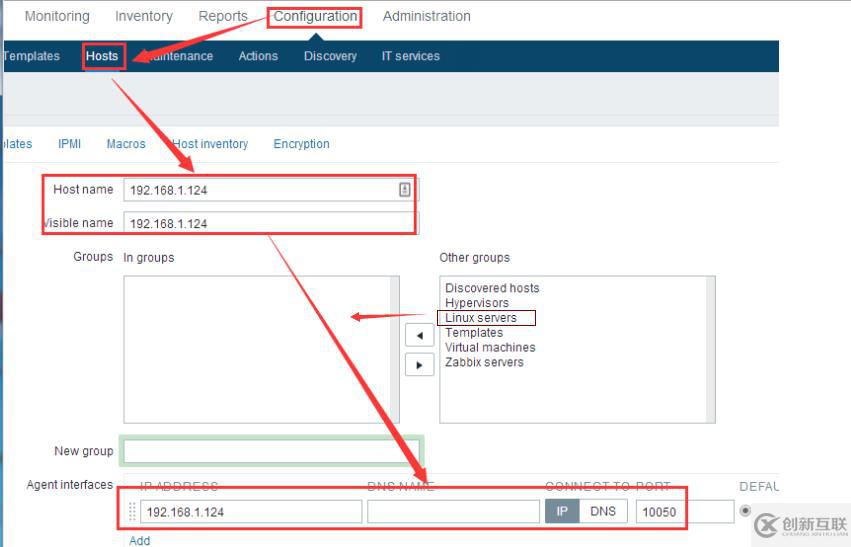Select Discovered hosts in Other groups
851x547 pixels.
(x=492, y=288)
